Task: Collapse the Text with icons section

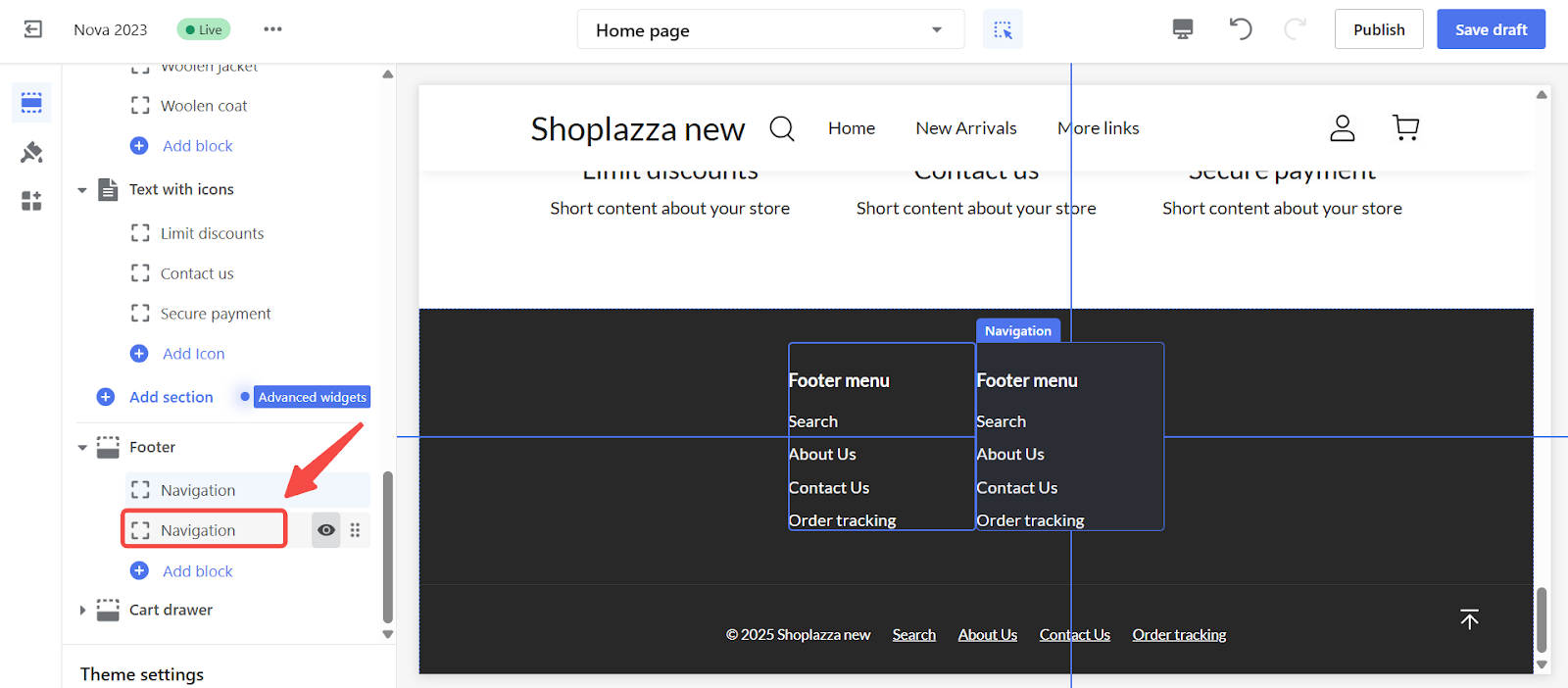Action: point(82,190)
